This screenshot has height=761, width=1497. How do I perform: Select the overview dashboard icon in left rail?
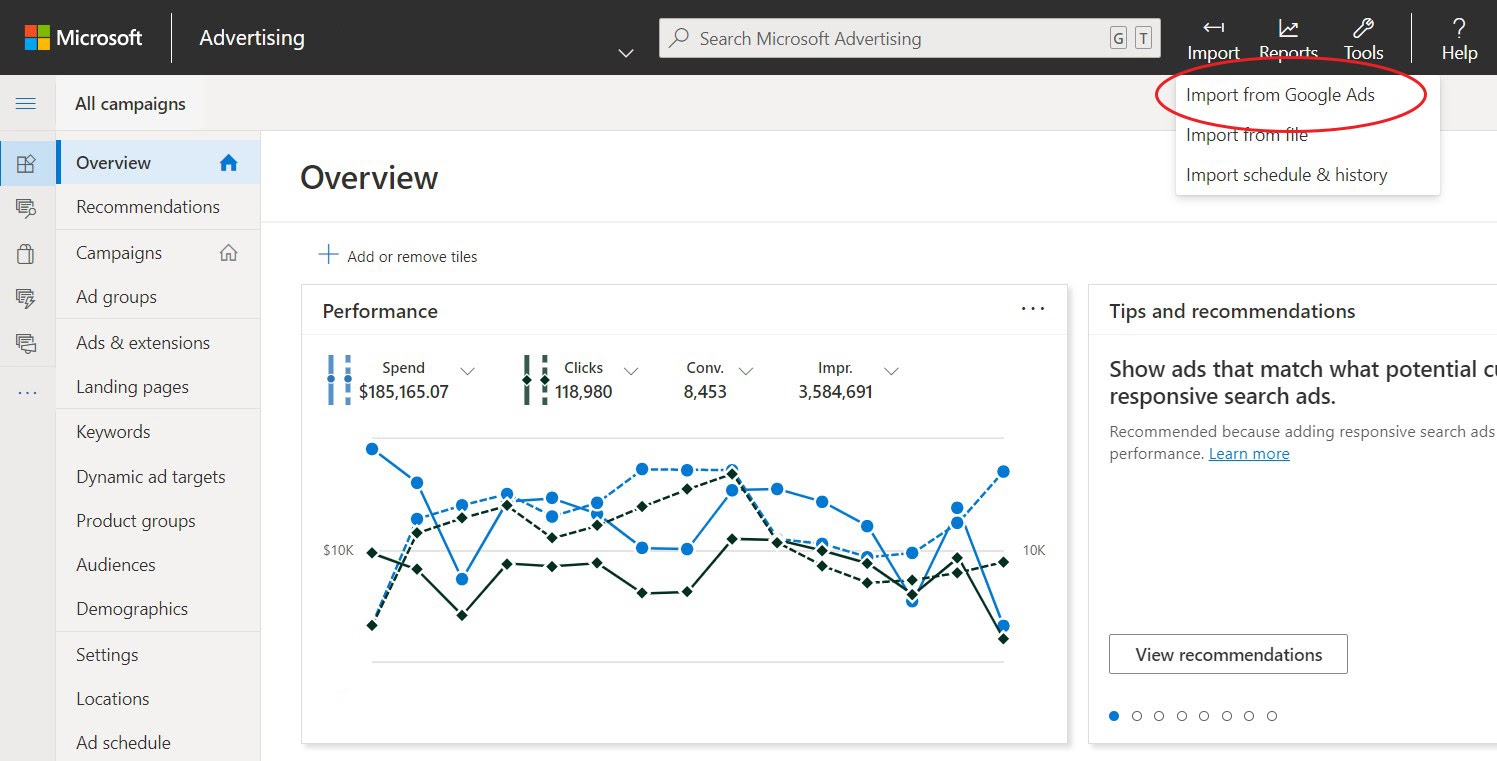point(27,163)
